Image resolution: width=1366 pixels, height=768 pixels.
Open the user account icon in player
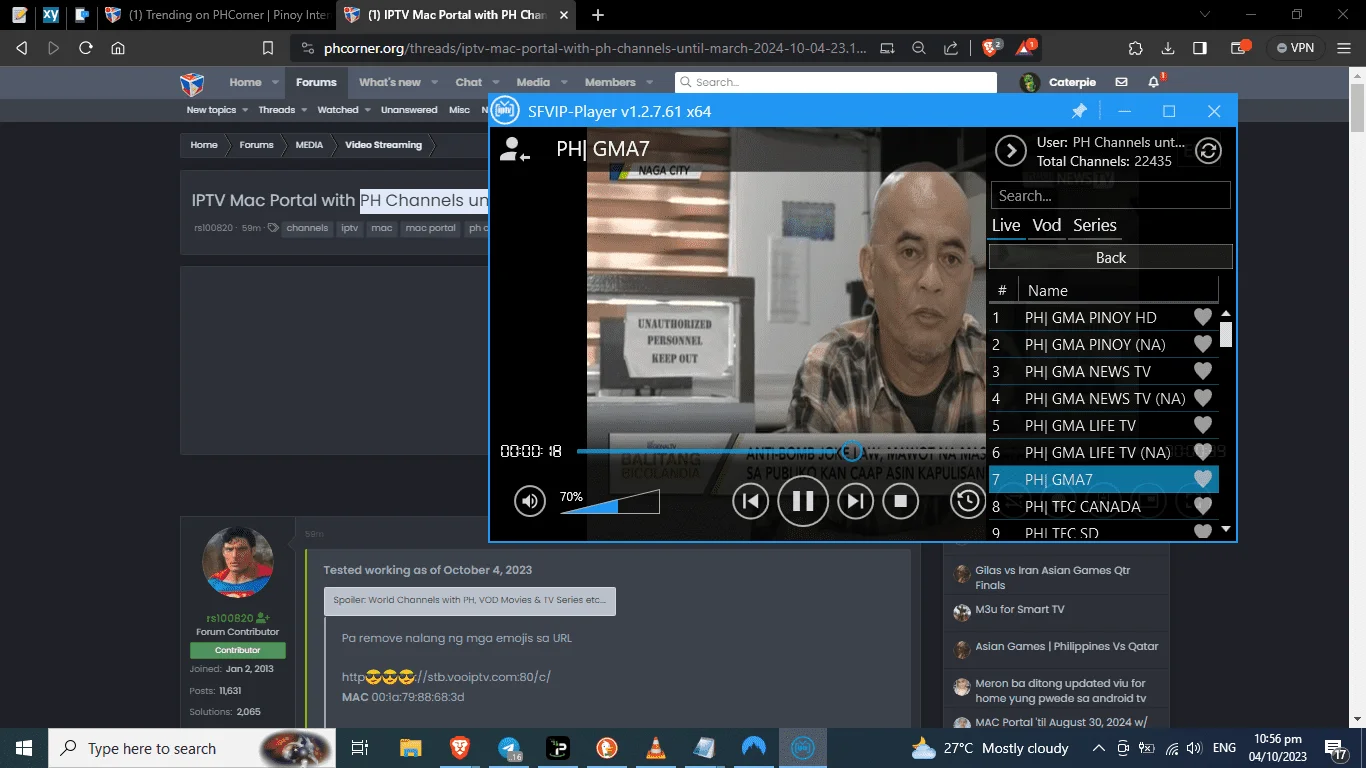(x=515, y=150)
